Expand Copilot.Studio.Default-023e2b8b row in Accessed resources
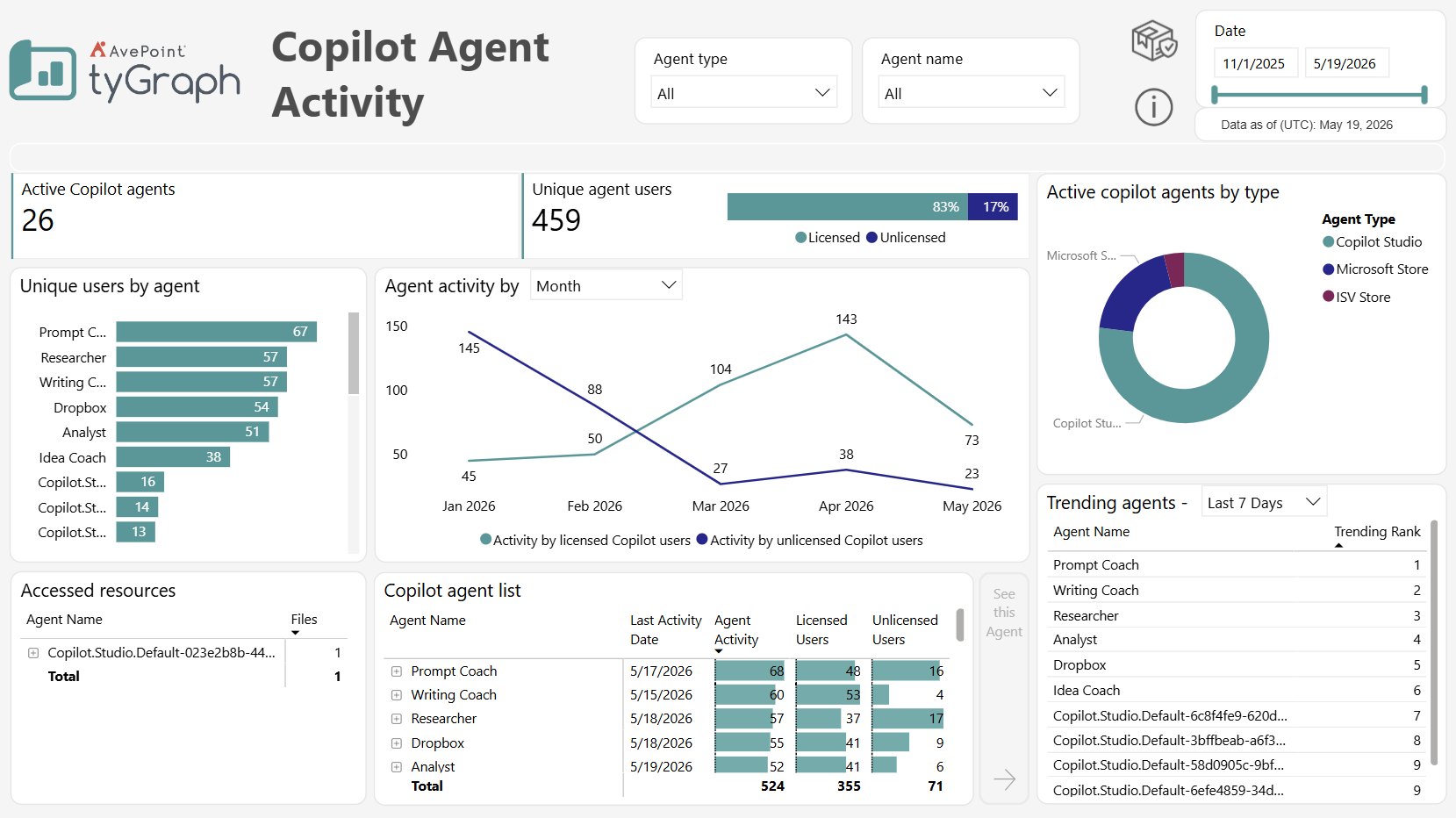 [33, 653]
